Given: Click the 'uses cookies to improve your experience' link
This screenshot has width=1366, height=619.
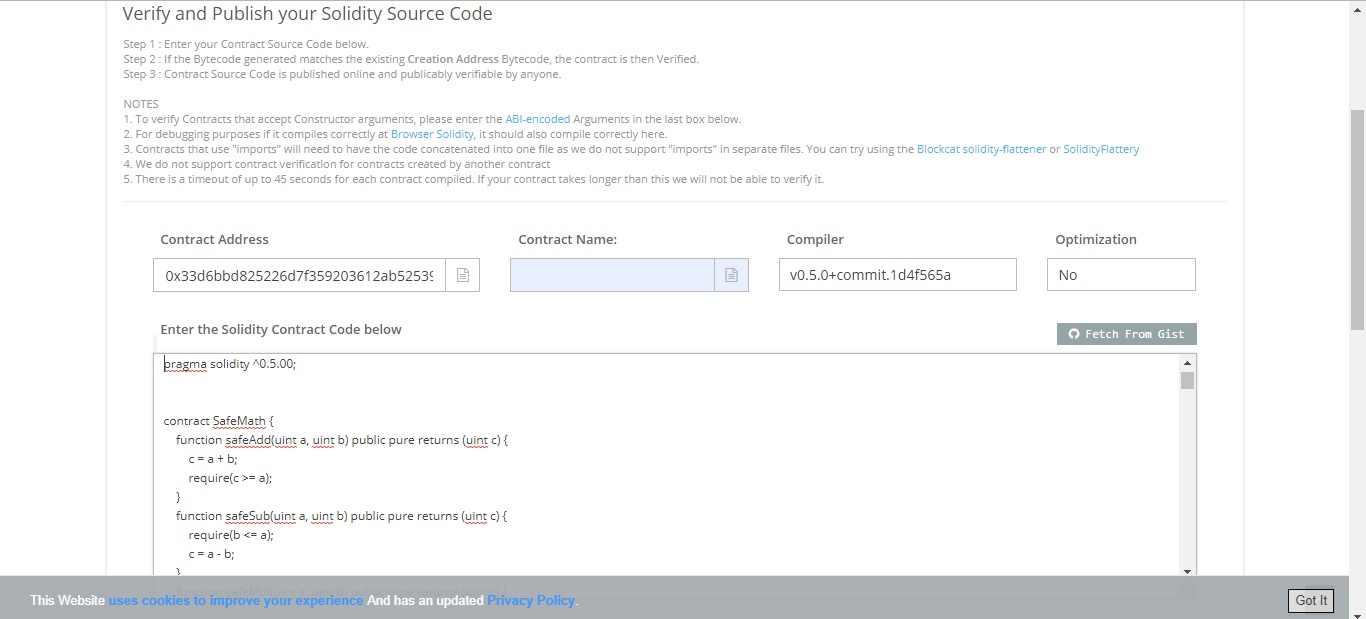Looking at the screenshot, I should (x=236, y=601).
